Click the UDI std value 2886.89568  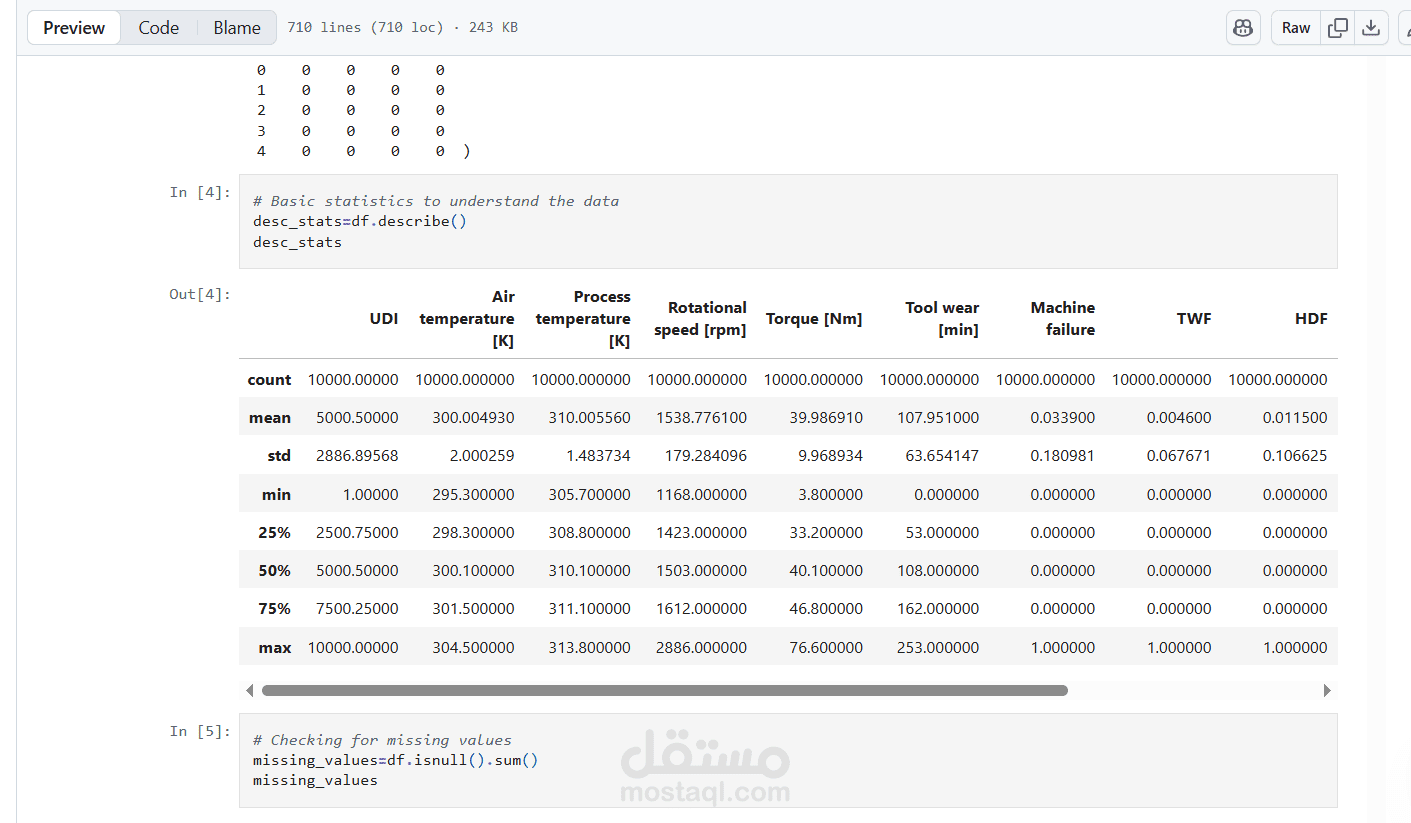coord(357,456)
